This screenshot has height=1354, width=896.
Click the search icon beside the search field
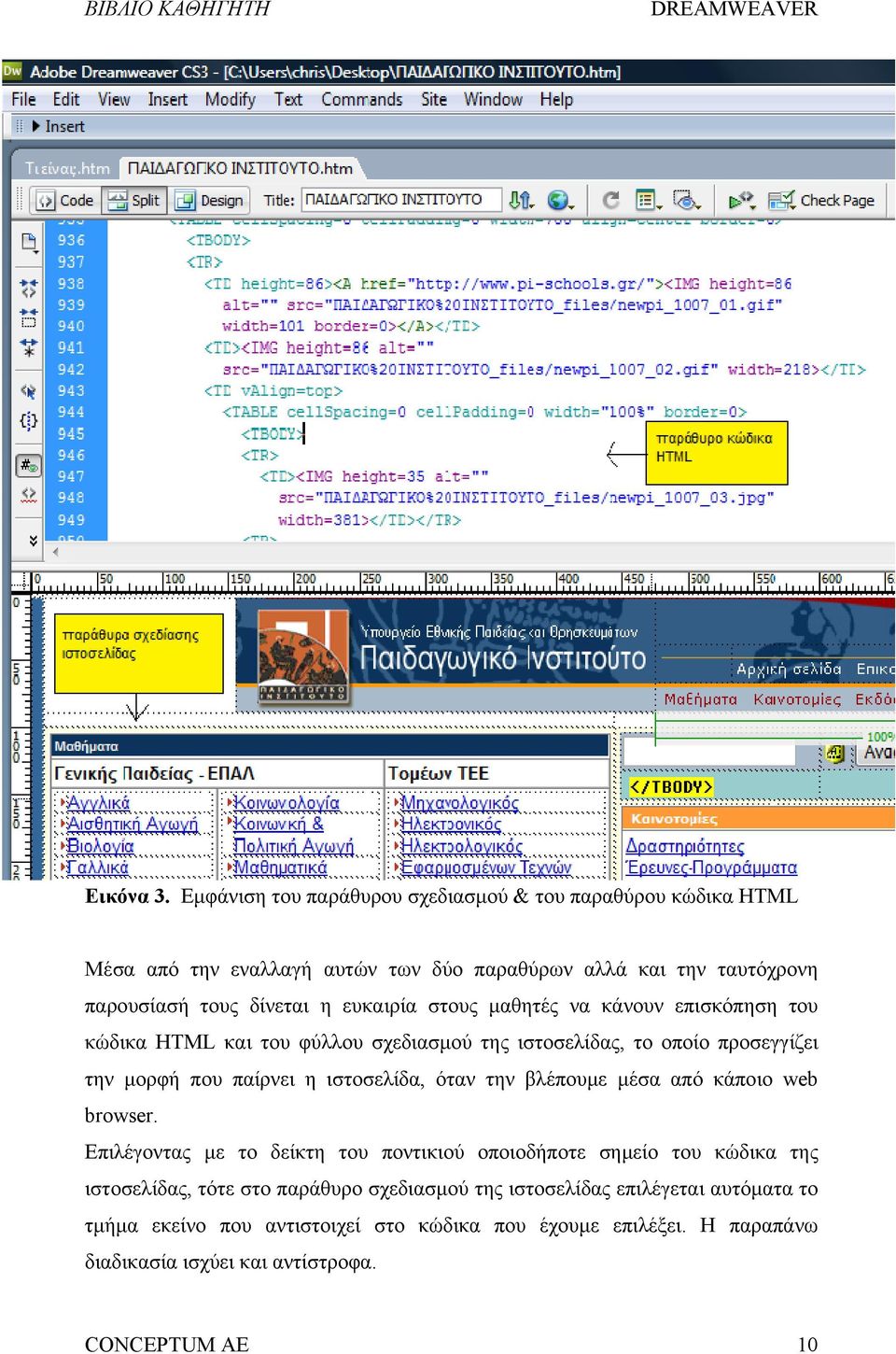point(834,753)
